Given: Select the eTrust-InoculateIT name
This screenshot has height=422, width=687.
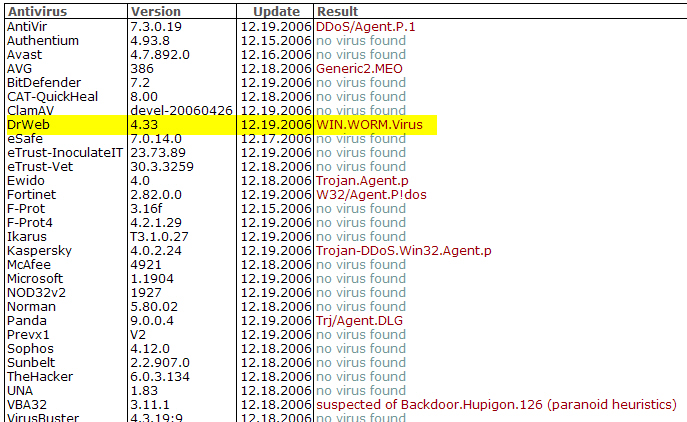Looking at the screenshot, I should [x=65, y=153].
